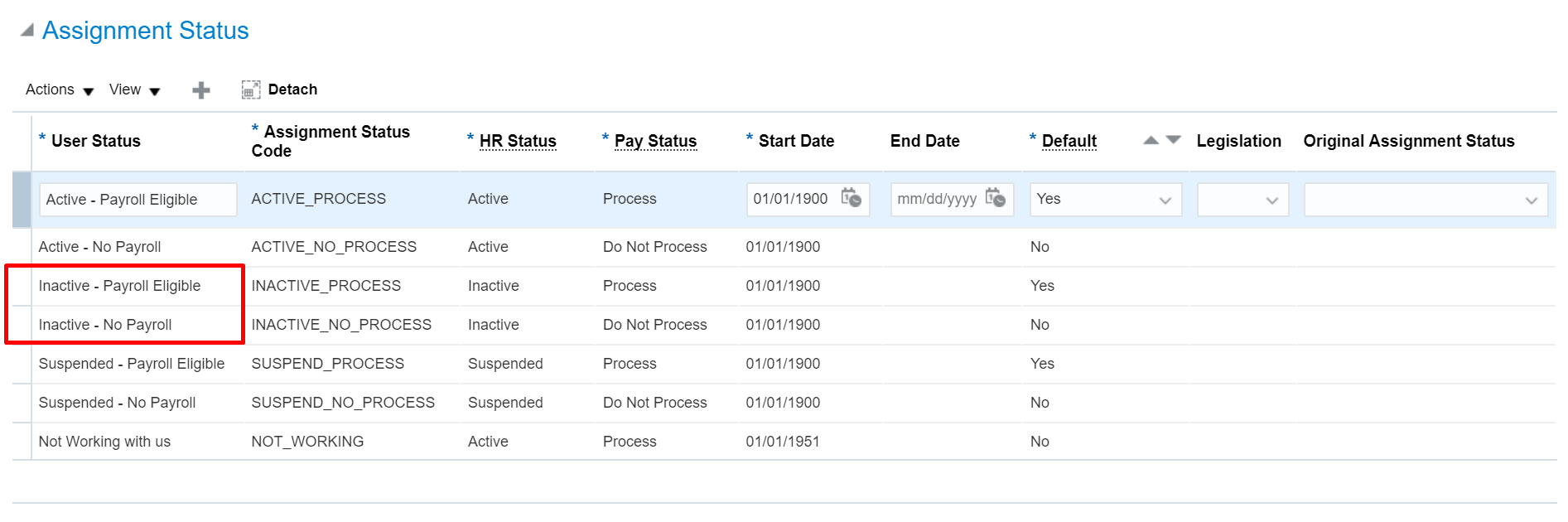Select the row header of Active - Payroll Eligible
Image resolution: width=1568 pixels, height=522 pixels.
tap(22, 200)
